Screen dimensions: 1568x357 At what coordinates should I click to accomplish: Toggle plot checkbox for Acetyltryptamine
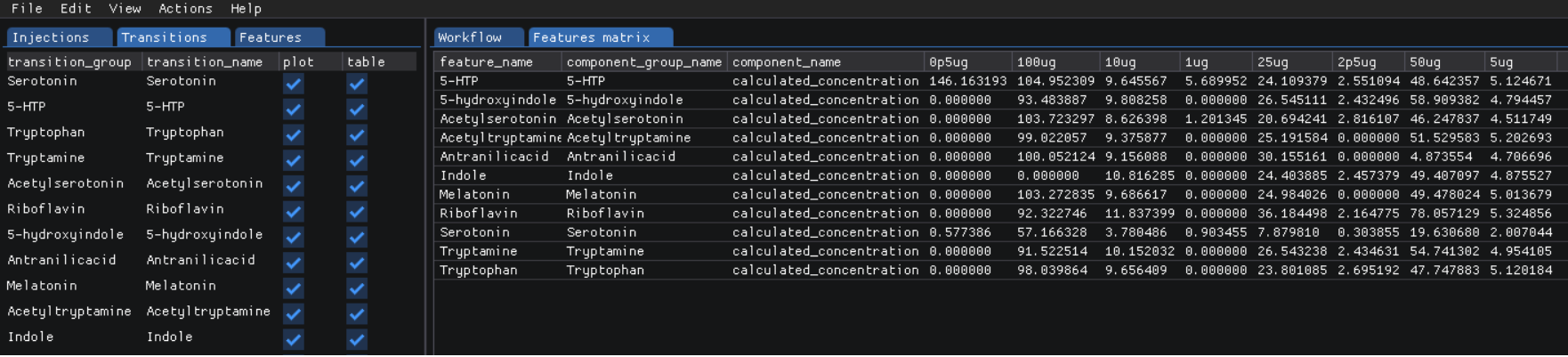point(294,314)
